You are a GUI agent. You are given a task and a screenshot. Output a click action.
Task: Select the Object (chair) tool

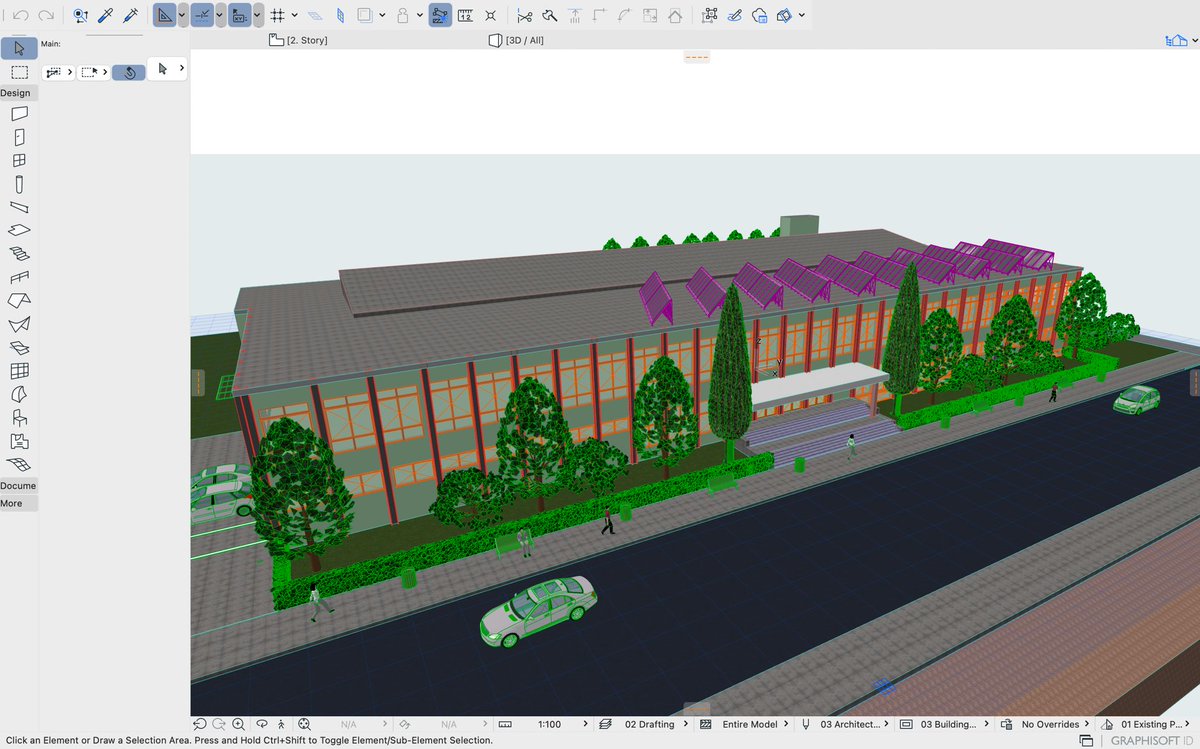[19, 417]
